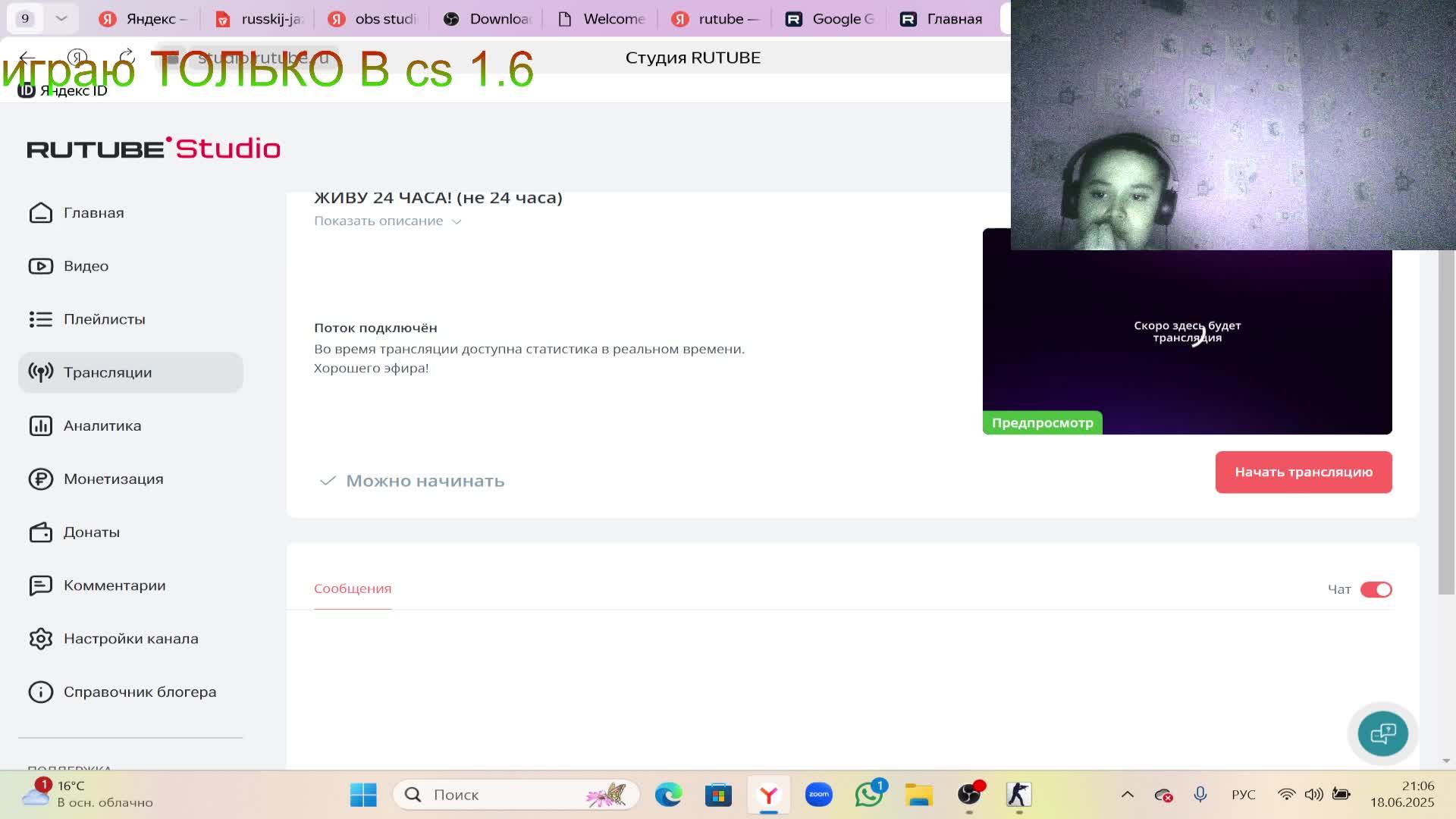Show hidden system tray icons
The height and width of the screenshot is (819, 1456).
1128,795
